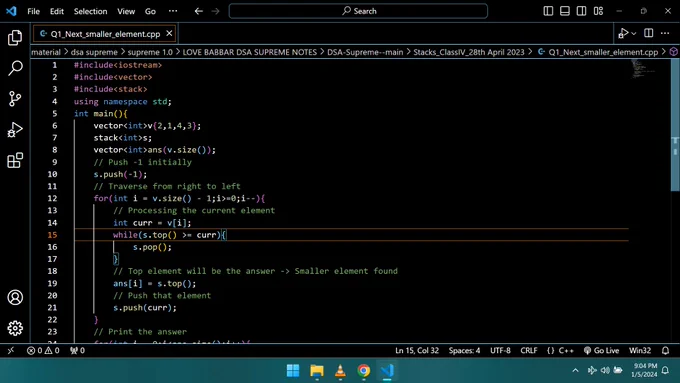This screenshot has height=383, width=680.
Task: Change encoding via 'UTF-8'
Action: 500,350
